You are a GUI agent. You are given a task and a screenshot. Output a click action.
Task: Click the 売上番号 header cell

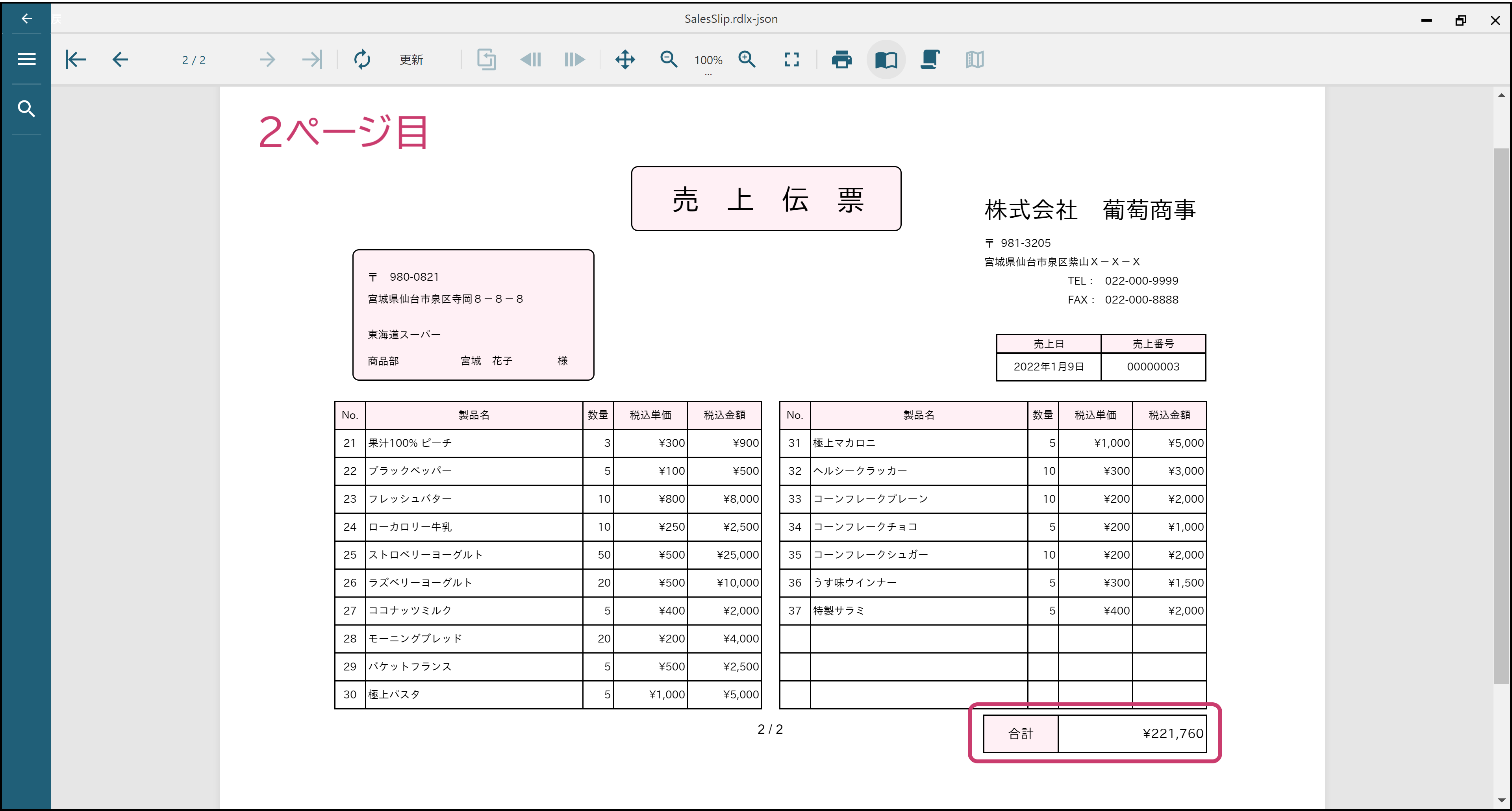[x=1153, y=344]
